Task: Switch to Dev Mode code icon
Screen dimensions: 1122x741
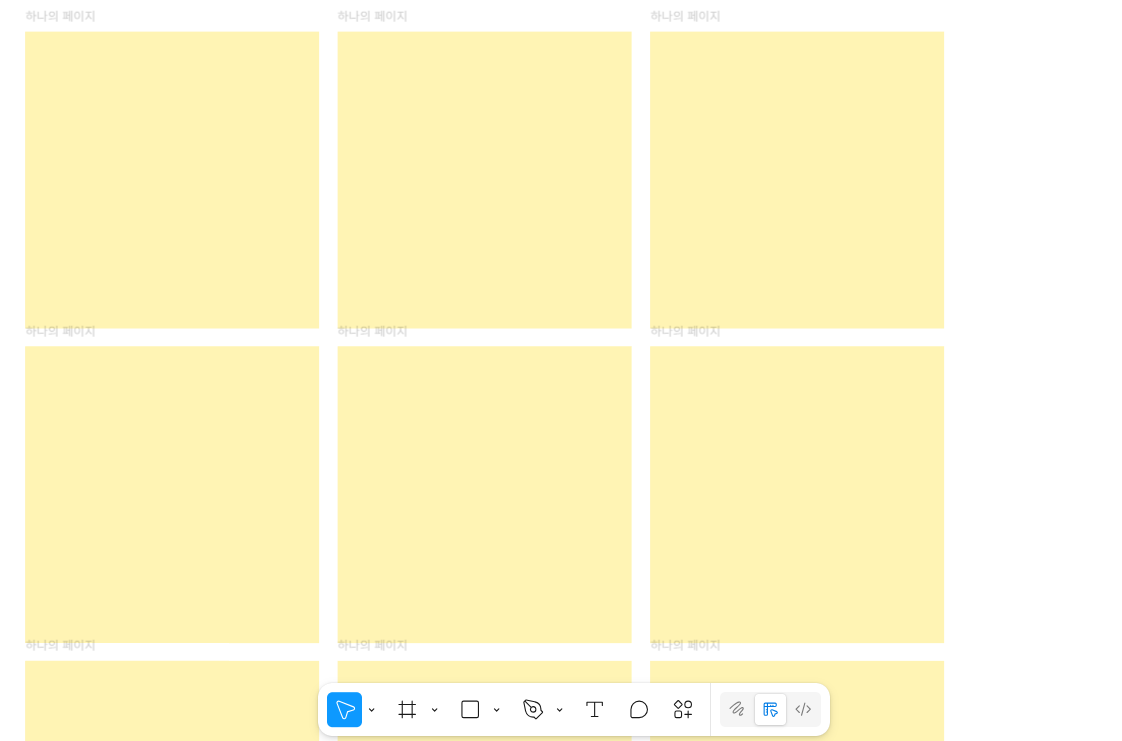Action: coord(803,710)
